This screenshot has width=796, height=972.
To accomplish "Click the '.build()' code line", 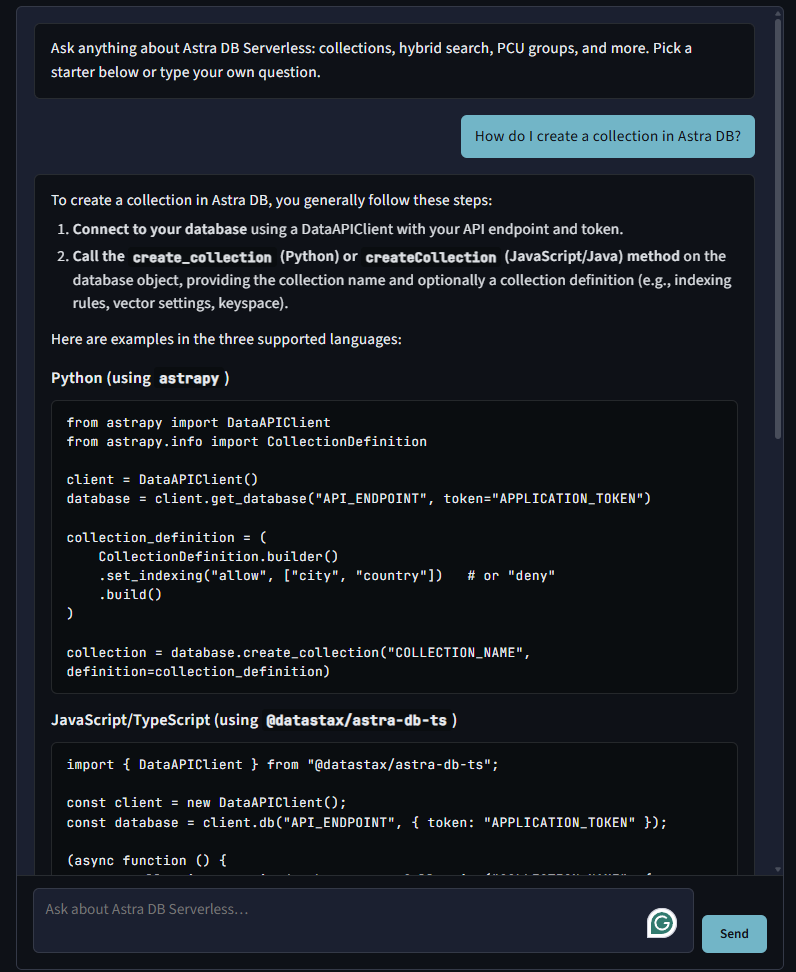I will pos(130,594).
